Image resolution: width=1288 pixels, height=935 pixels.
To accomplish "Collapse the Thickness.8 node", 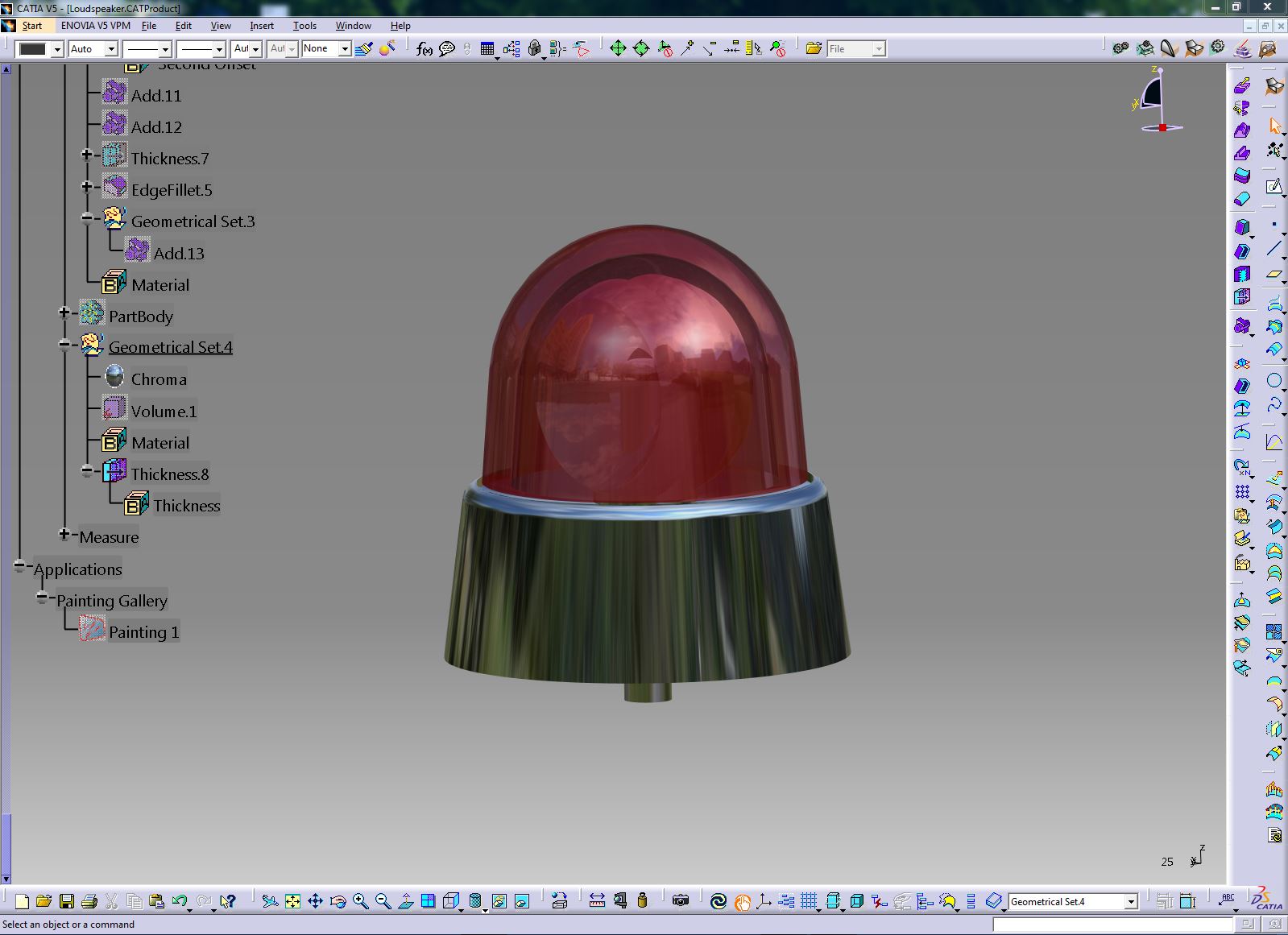I will tap(87, 471).
